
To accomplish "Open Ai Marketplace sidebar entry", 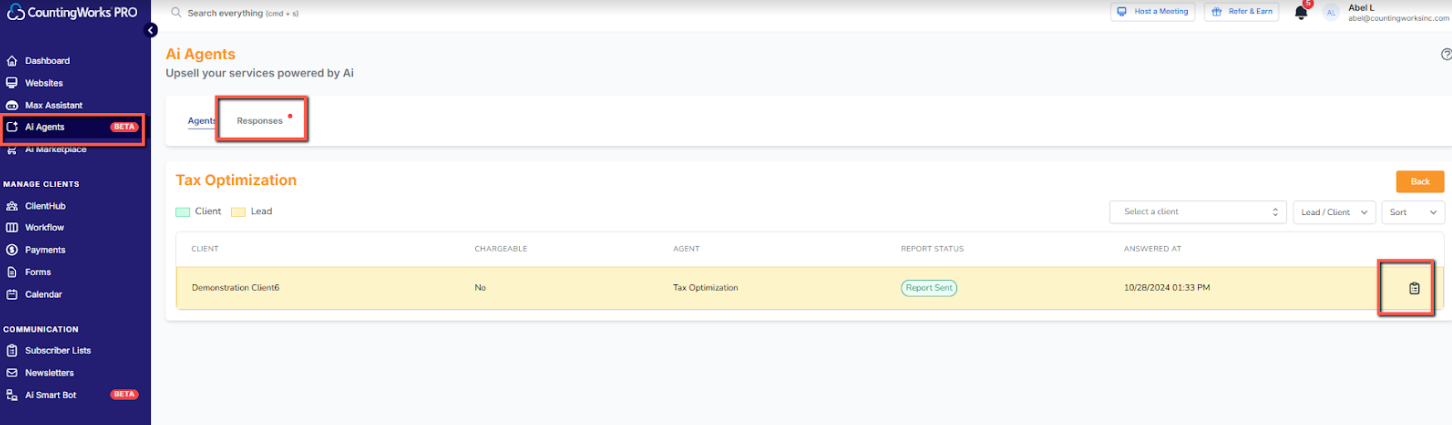I will 56,149.
